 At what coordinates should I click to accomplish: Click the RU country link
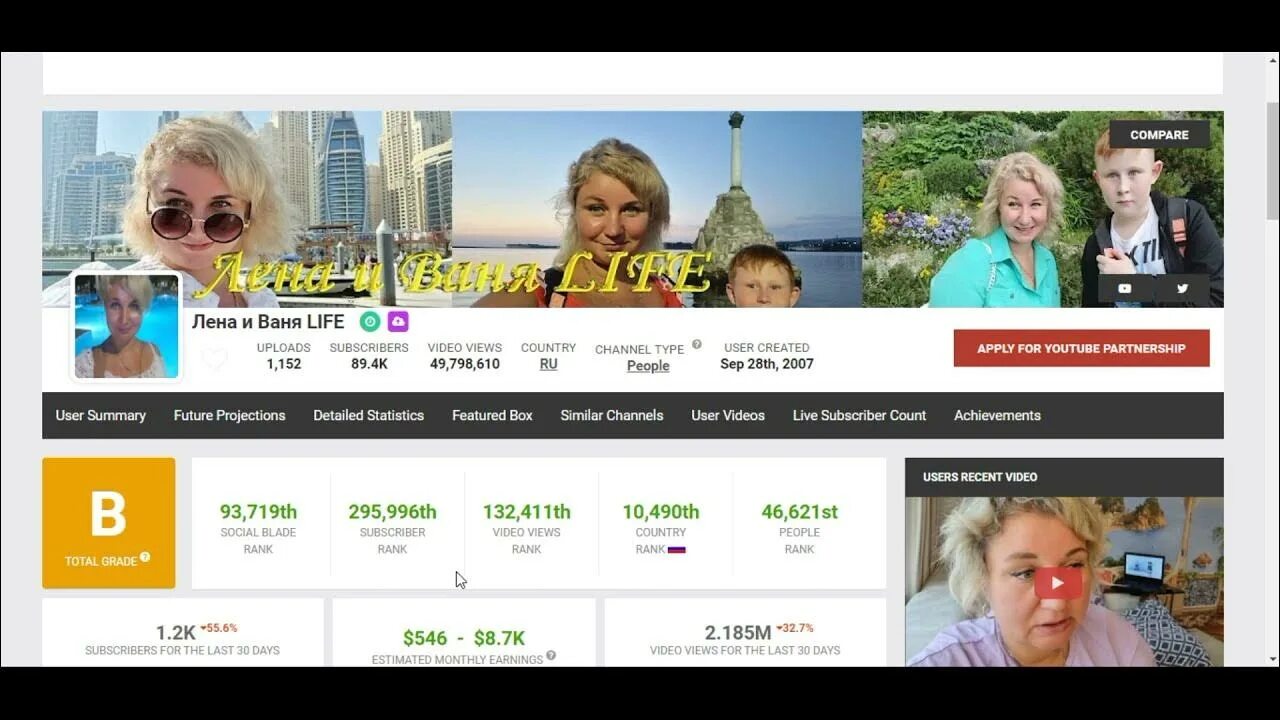pos(548,364)
